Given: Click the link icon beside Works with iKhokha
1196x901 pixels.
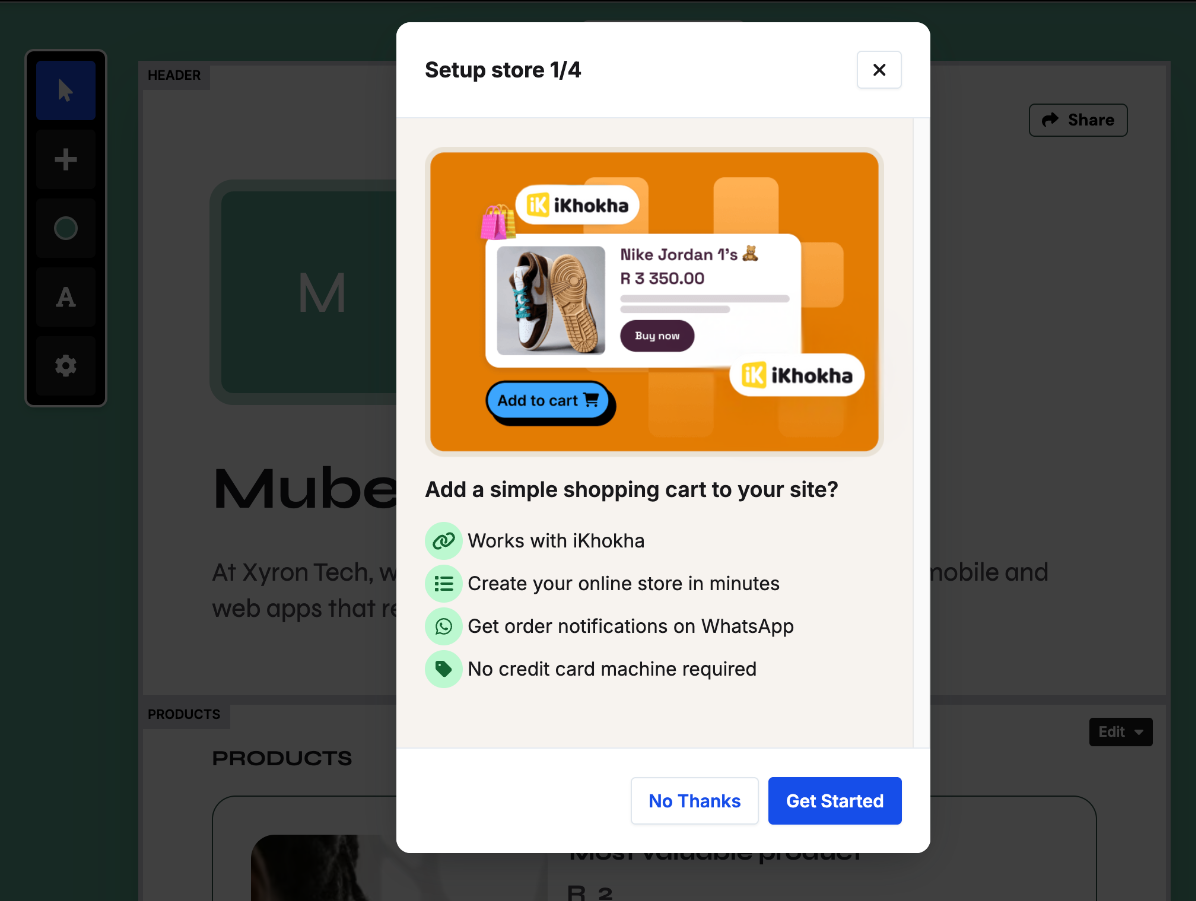Looking at the screenshot, I should 443,541.
